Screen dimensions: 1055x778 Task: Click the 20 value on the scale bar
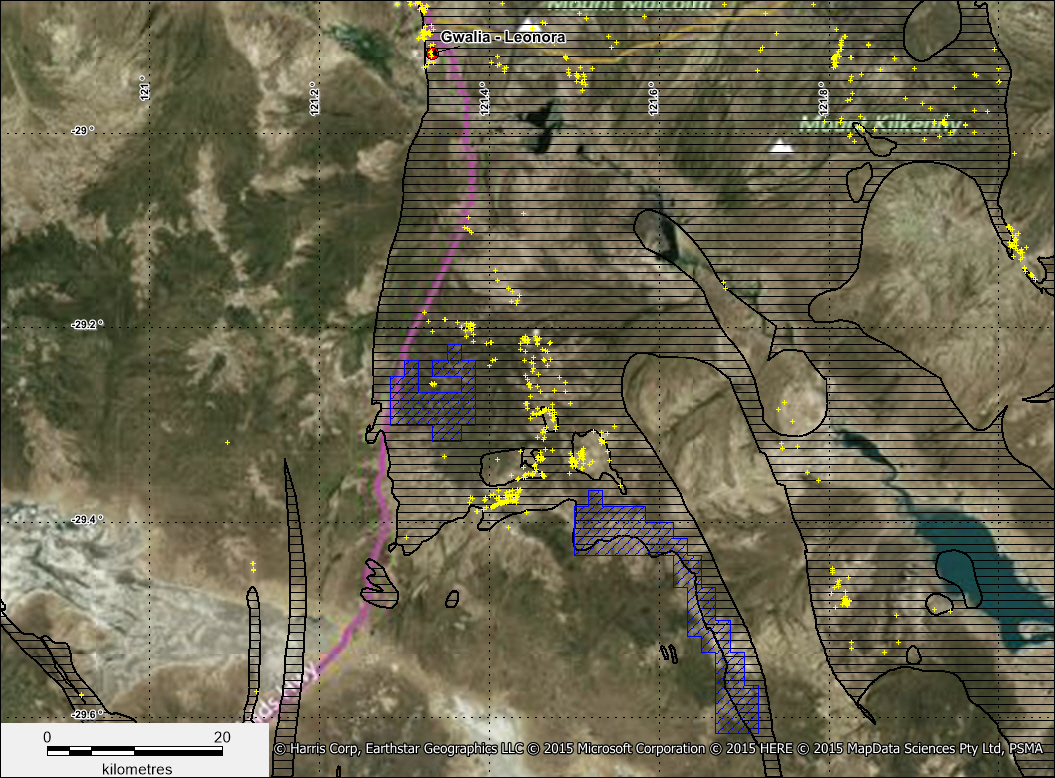pos(222,737)
